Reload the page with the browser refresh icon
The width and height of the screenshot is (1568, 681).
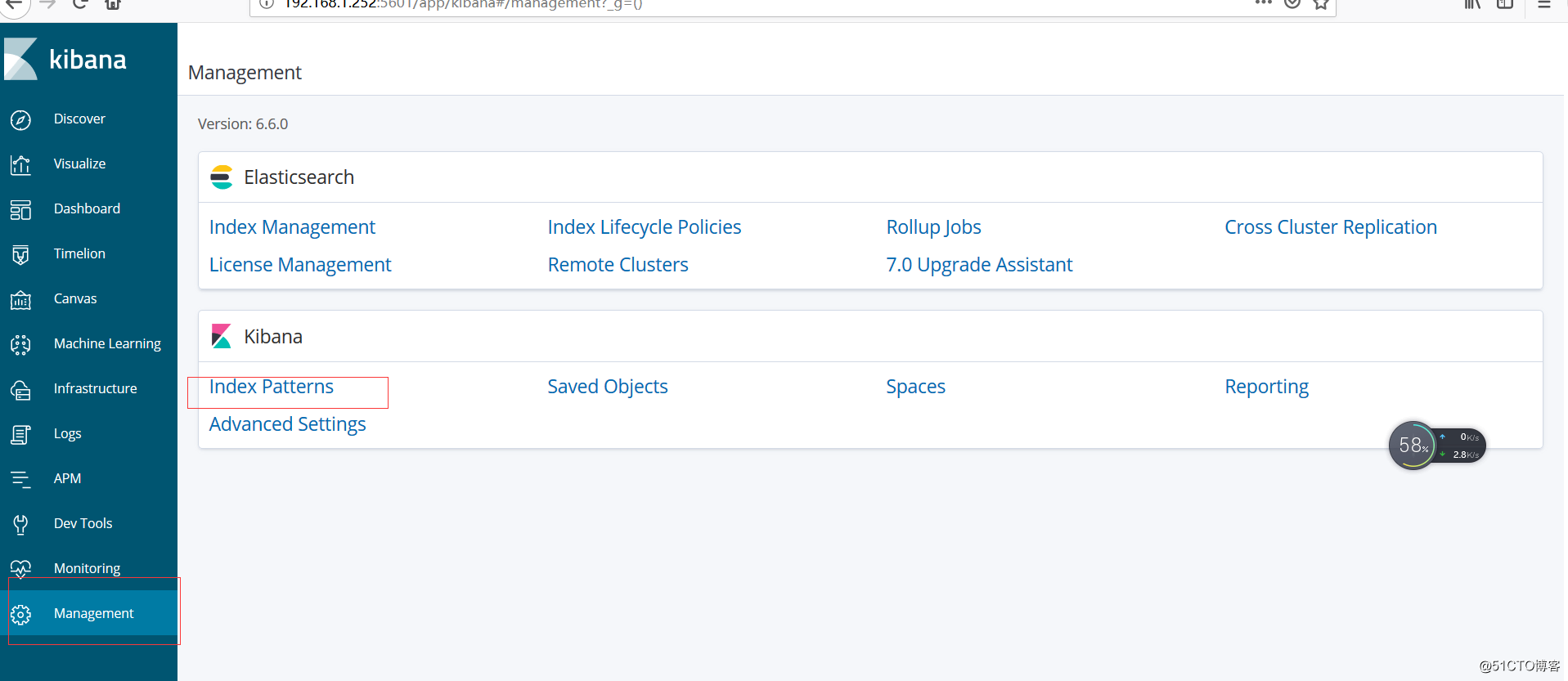[80, 3]
